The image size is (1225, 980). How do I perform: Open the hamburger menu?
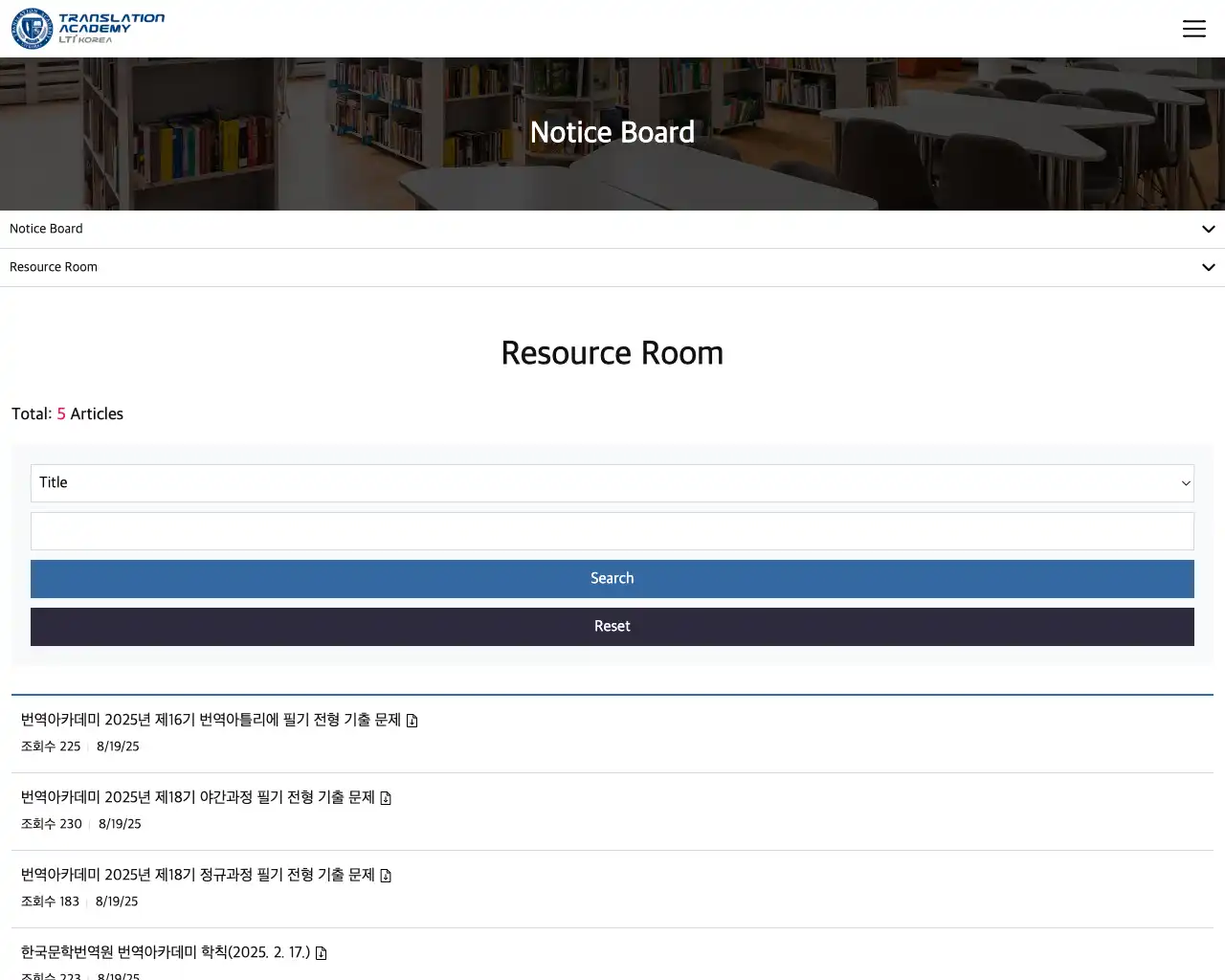tap(1193, 29)
